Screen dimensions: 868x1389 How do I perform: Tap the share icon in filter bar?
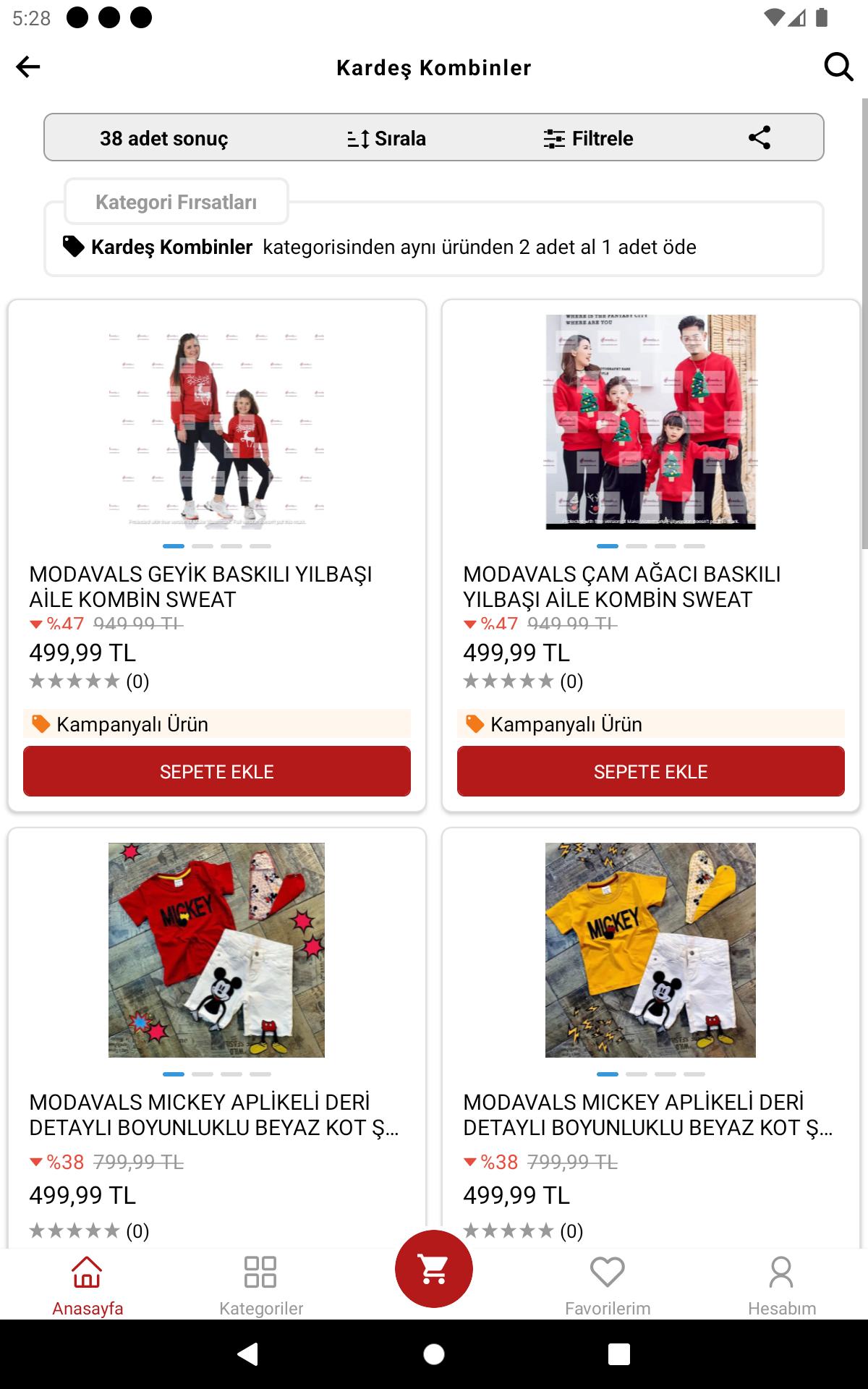click(759, 137)
